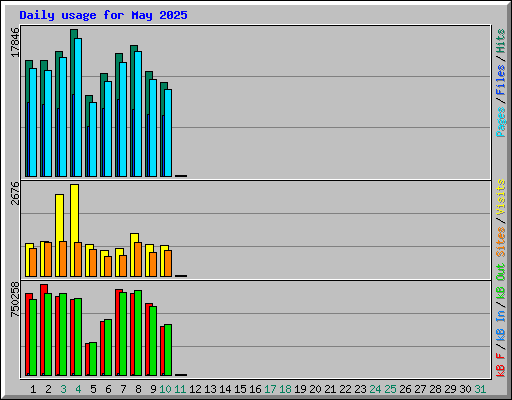The height and width of the screenshot is (400, 512).
Task: Click the kB F legend label
Action: [501, 365]
